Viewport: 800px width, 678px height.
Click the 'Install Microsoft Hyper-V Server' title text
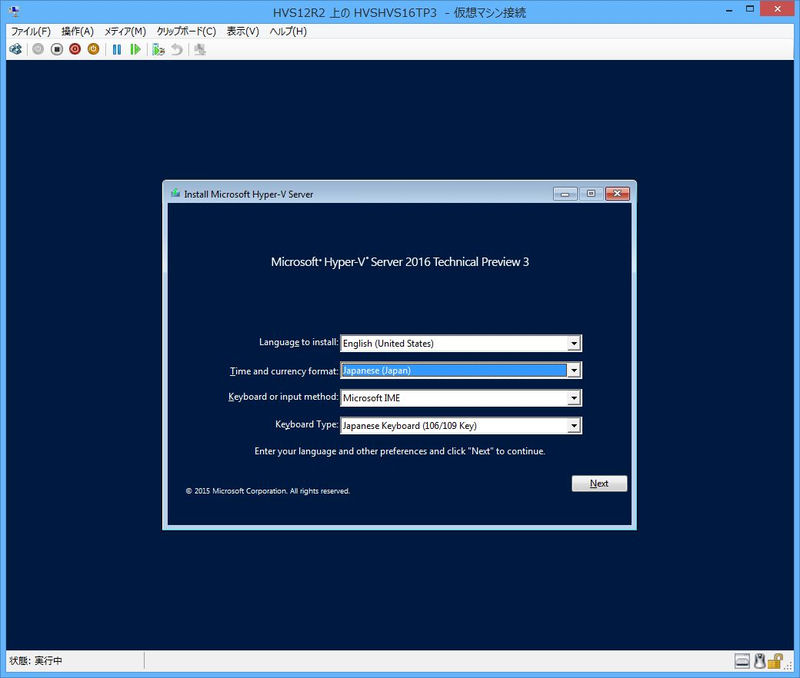pyautogui.click(x=248, y=194)
